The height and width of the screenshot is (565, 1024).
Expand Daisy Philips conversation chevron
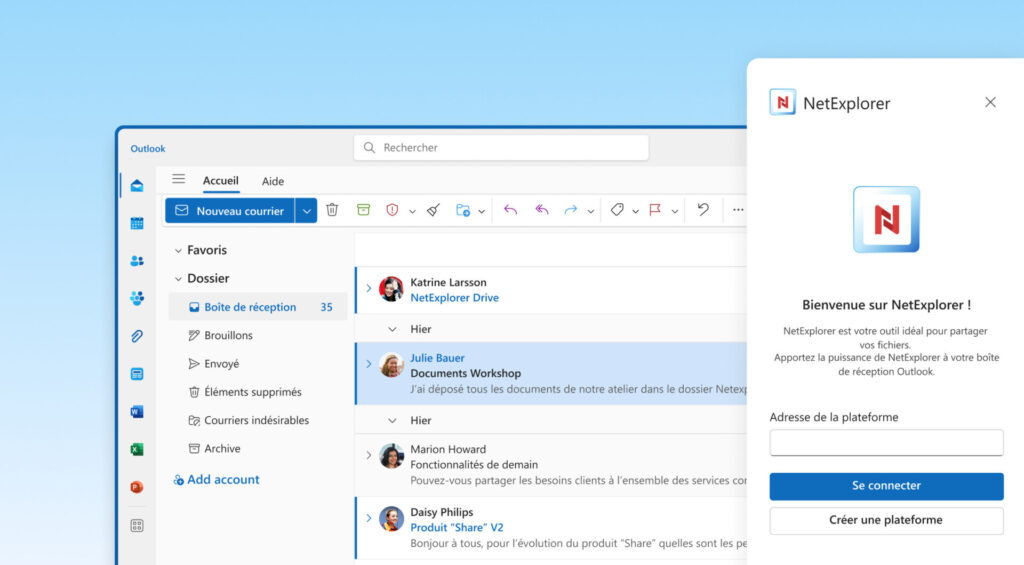click(x=368, y=518)
